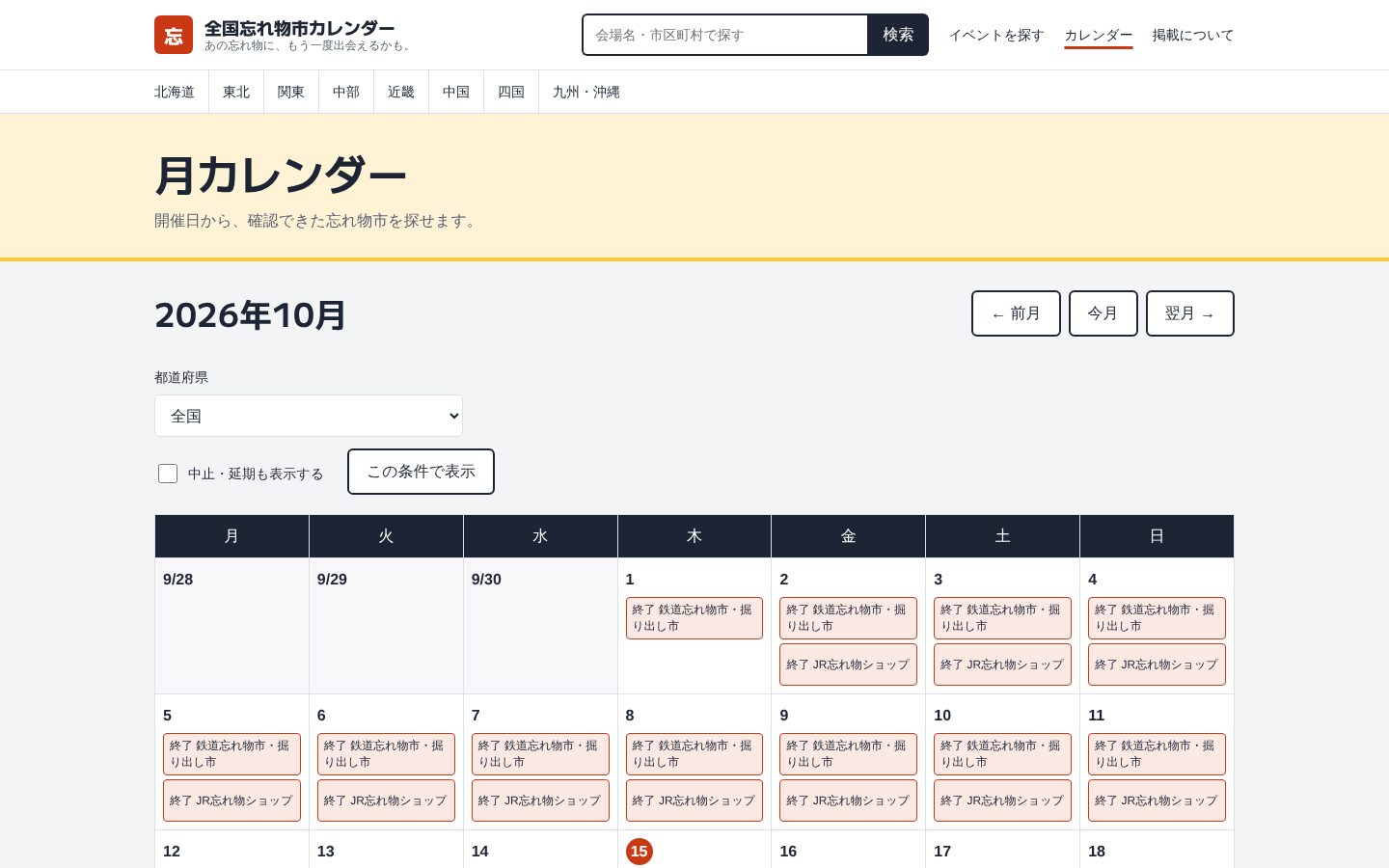Image resolution: width=1389 pixels, height=868 pixels.
Task: Click the 9/30 date cell label
Action: [486, 580]
